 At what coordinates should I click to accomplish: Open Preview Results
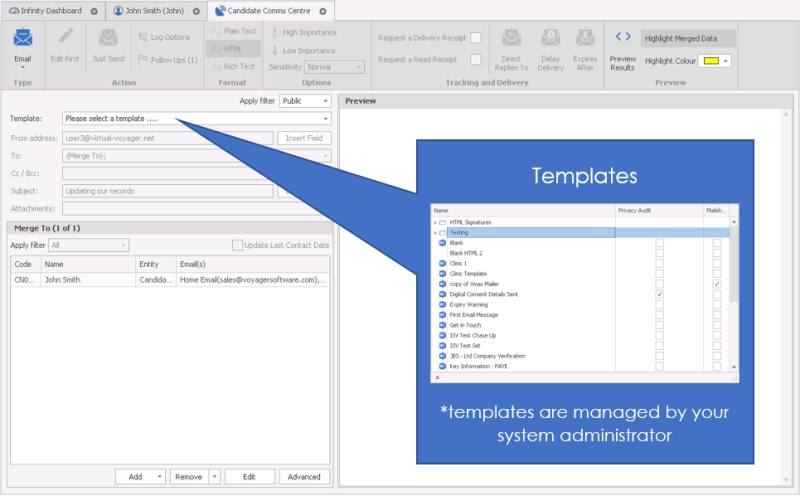(623, 40)
